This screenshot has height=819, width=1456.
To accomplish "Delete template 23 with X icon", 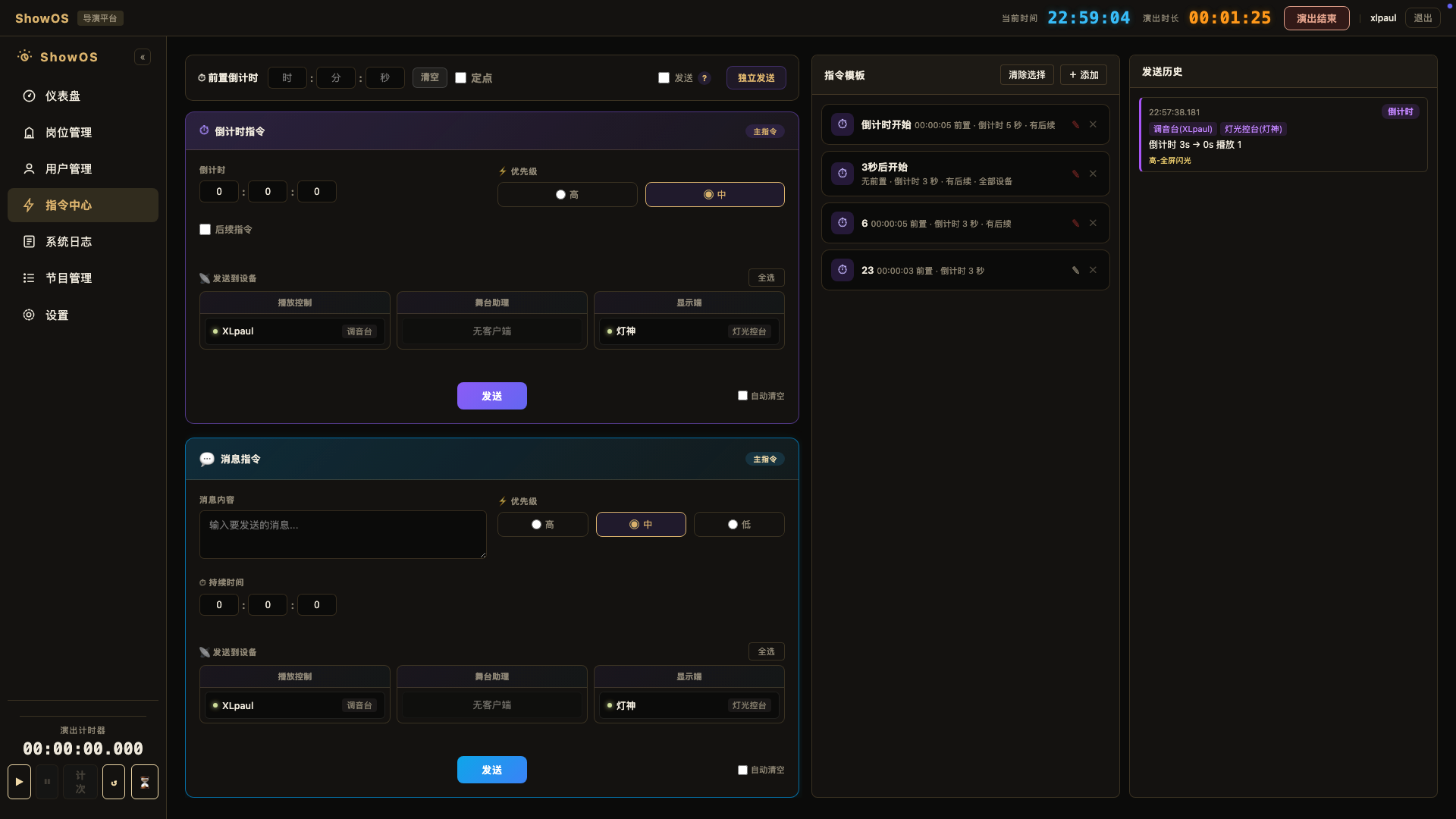I will [x=1093, y=270].
